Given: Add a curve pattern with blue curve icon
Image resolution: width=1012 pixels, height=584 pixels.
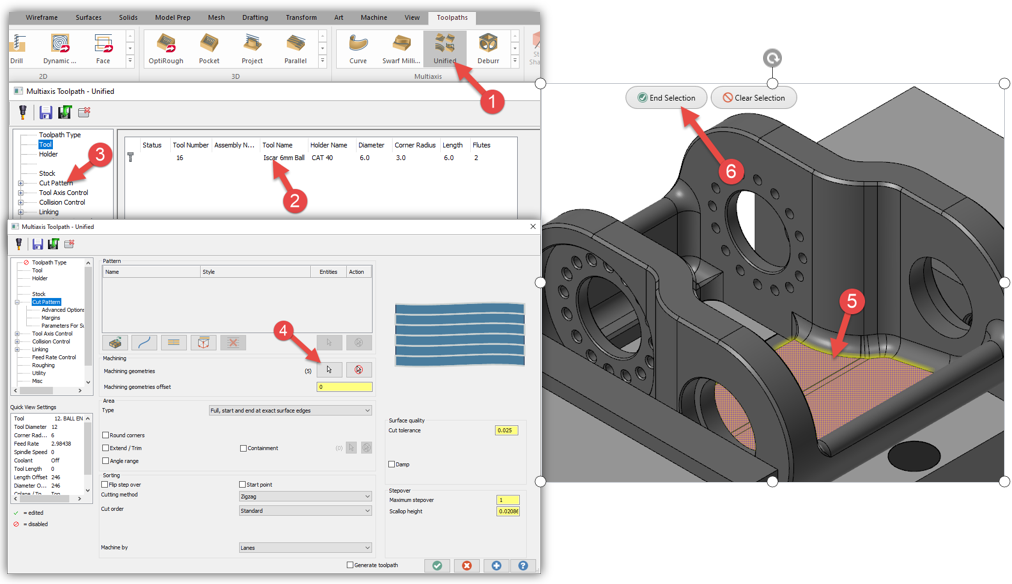Looking at the screenshot, I should (x=145, y=343).
